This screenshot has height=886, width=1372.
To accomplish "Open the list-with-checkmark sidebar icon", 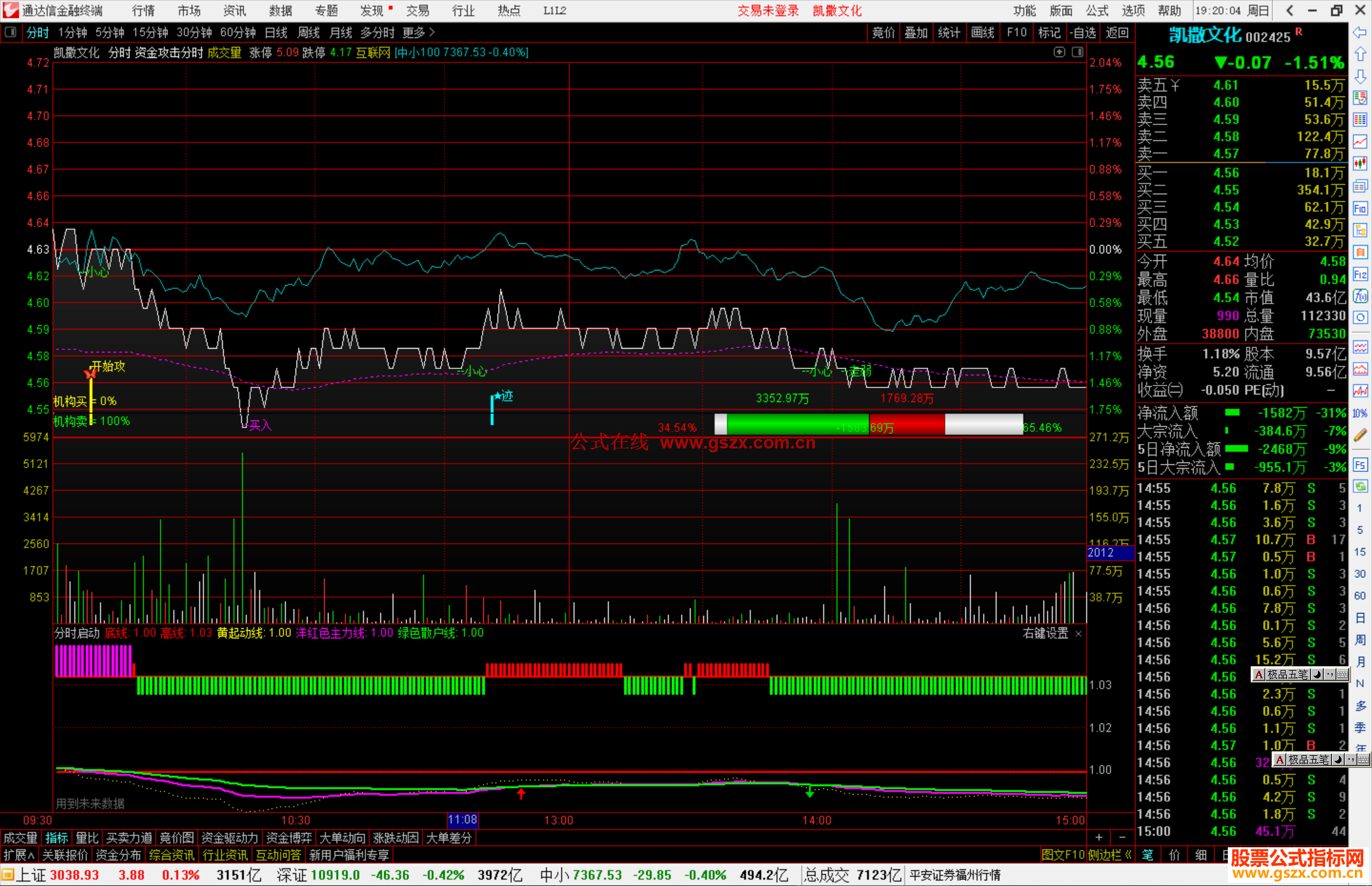I will click(1360, 98).
